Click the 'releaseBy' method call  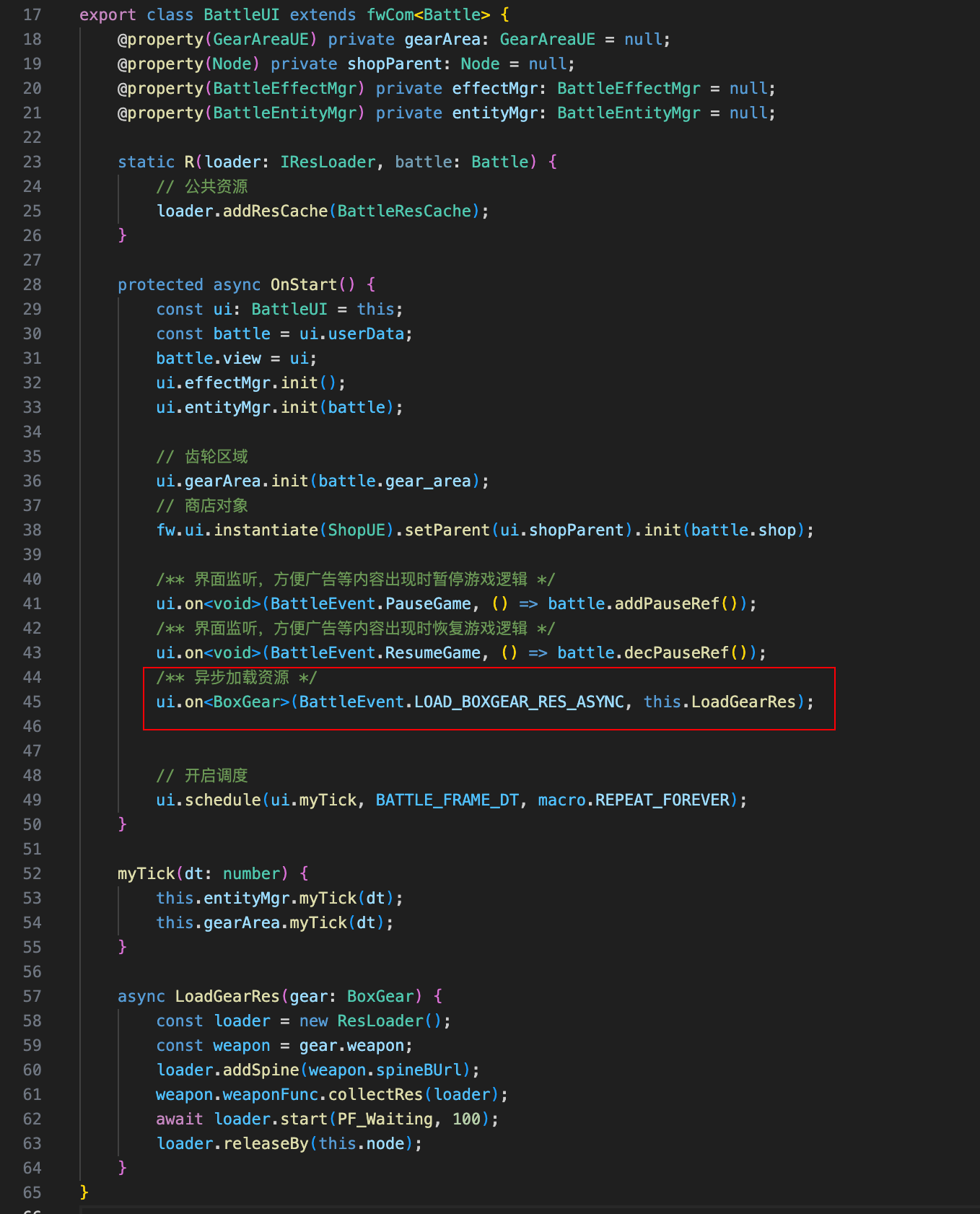coord(266,1143)
